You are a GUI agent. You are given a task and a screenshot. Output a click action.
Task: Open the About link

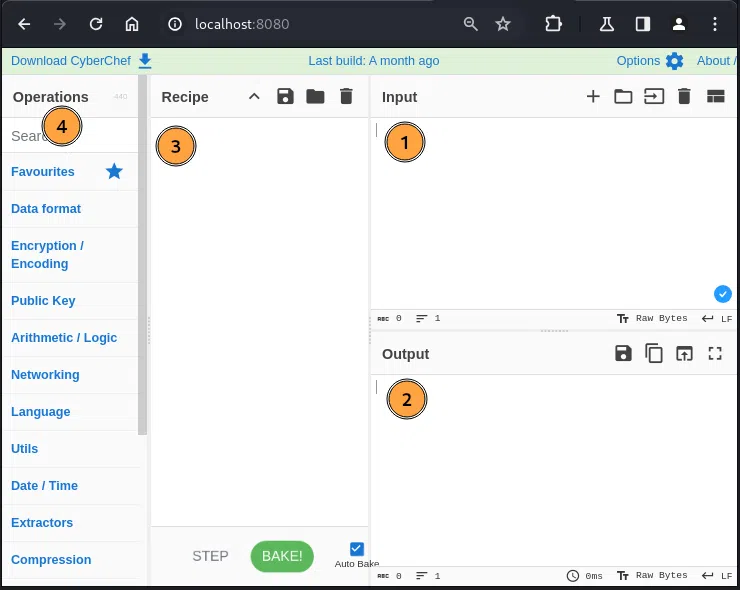pos(716,61)
